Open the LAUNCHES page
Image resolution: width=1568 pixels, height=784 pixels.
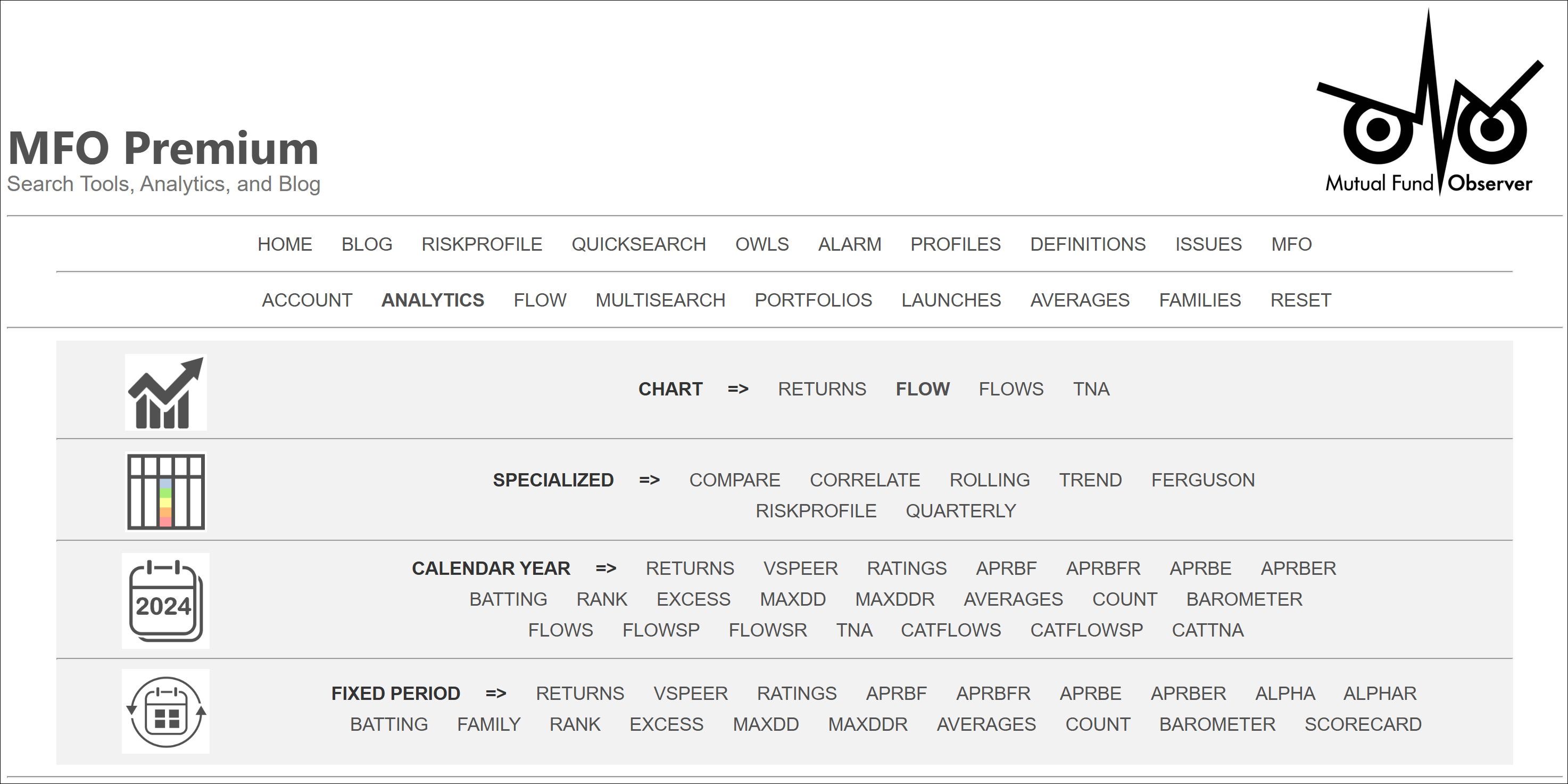click(951, 300)
